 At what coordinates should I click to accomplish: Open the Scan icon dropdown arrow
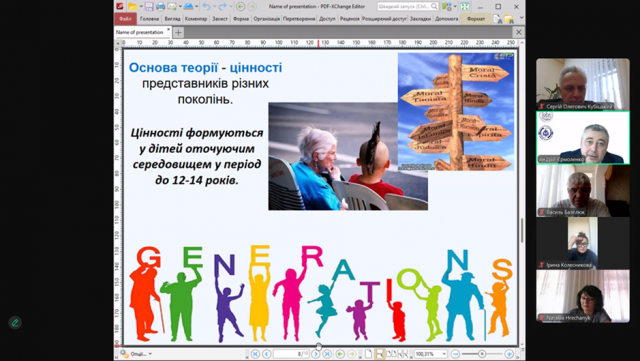click(196, 7)
